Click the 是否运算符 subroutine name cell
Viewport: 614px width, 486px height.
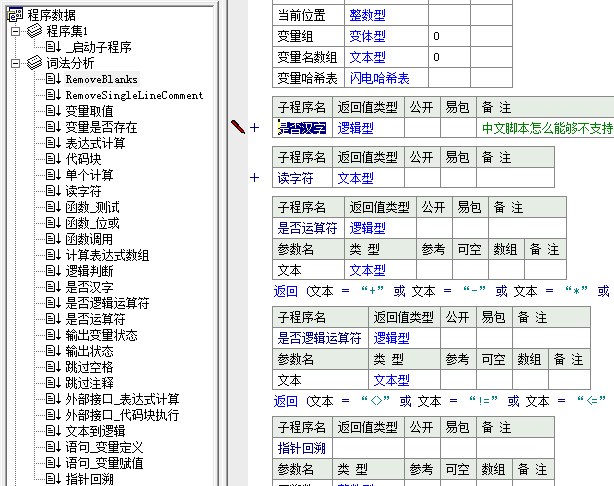coord(307,228)
